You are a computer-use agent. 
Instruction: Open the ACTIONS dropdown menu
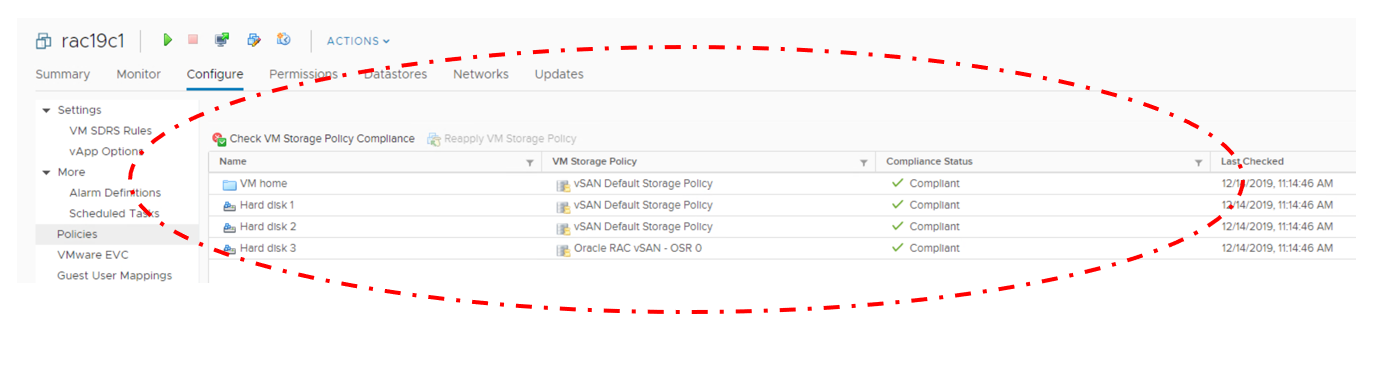tap(358, 41)
